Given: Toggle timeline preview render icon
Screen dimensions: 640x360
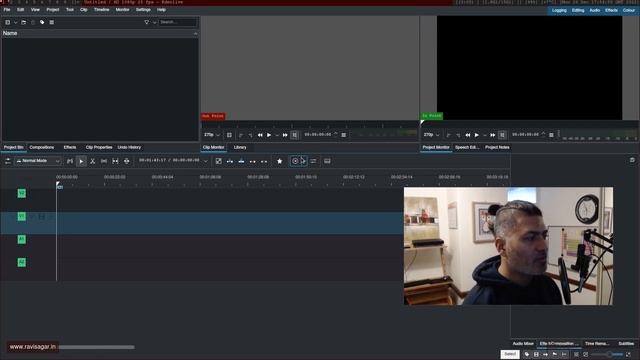Looking at the screenshot, I should click(295, 161).
